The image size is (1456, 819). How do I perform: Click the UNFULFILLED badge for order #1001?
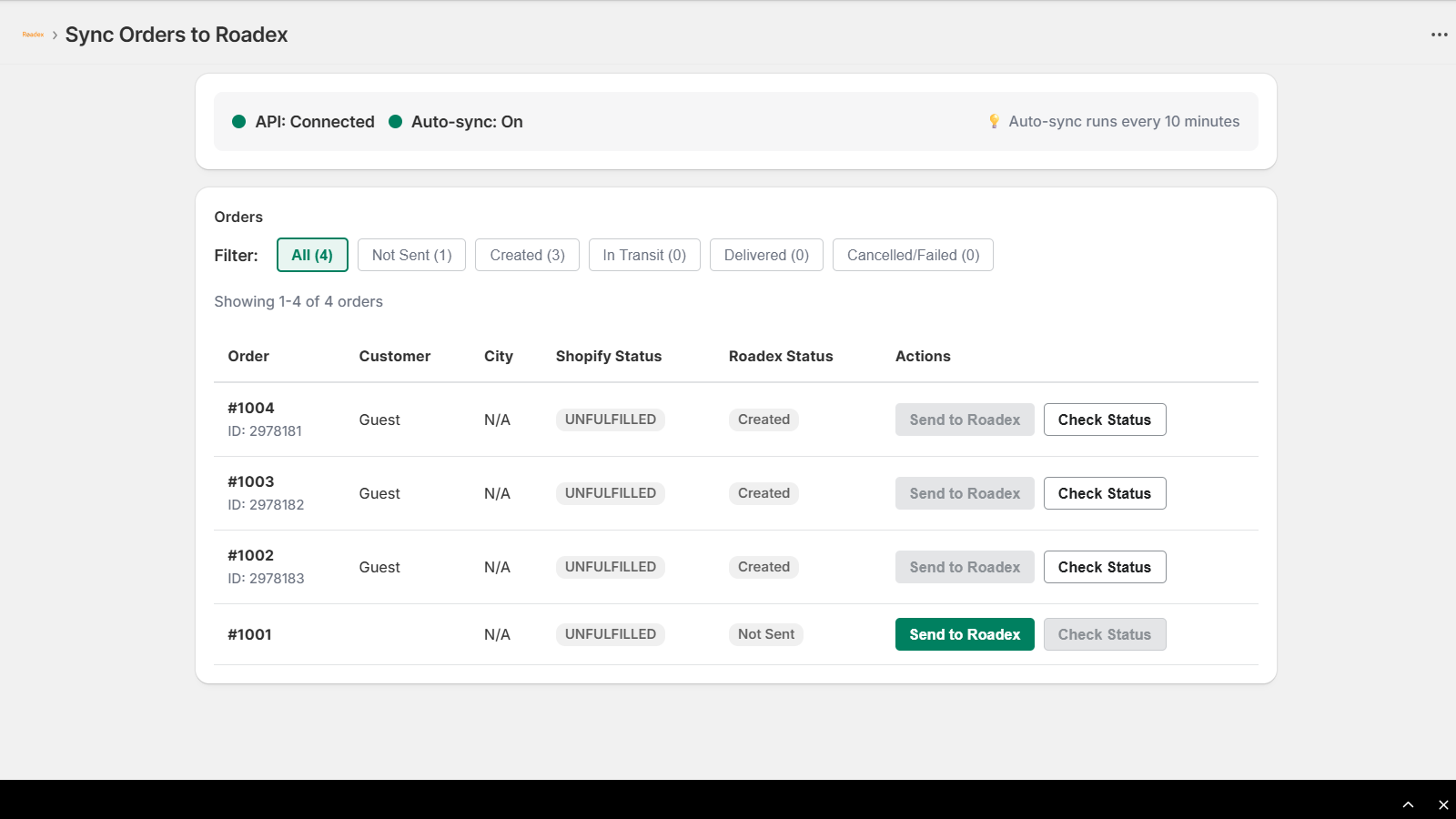pyautogui.click(x=610, y=634)
